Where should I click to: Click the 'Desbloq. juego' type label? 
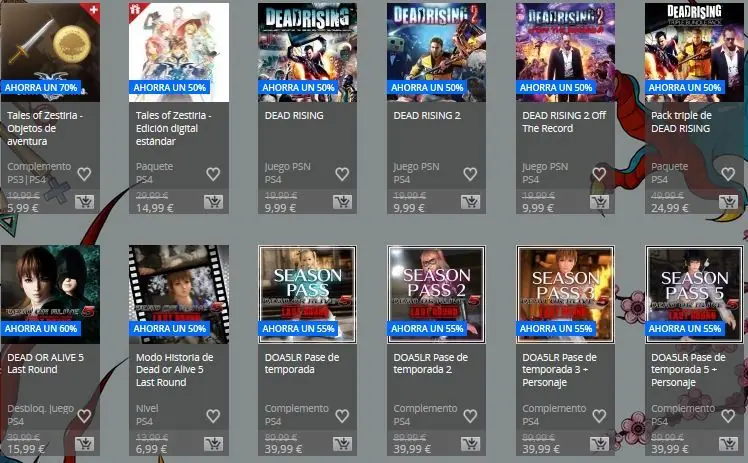[x=41, y=409]
